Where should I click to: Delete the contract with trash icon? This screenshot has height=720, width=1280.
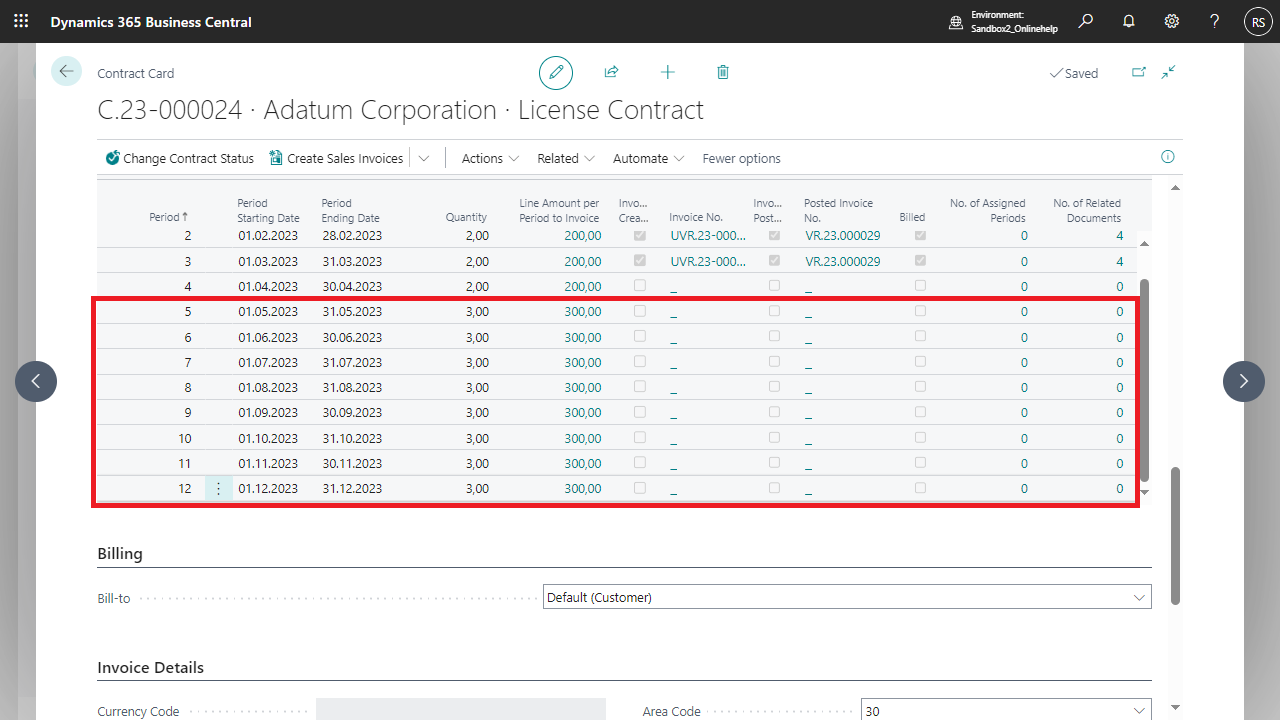(723, 73)
